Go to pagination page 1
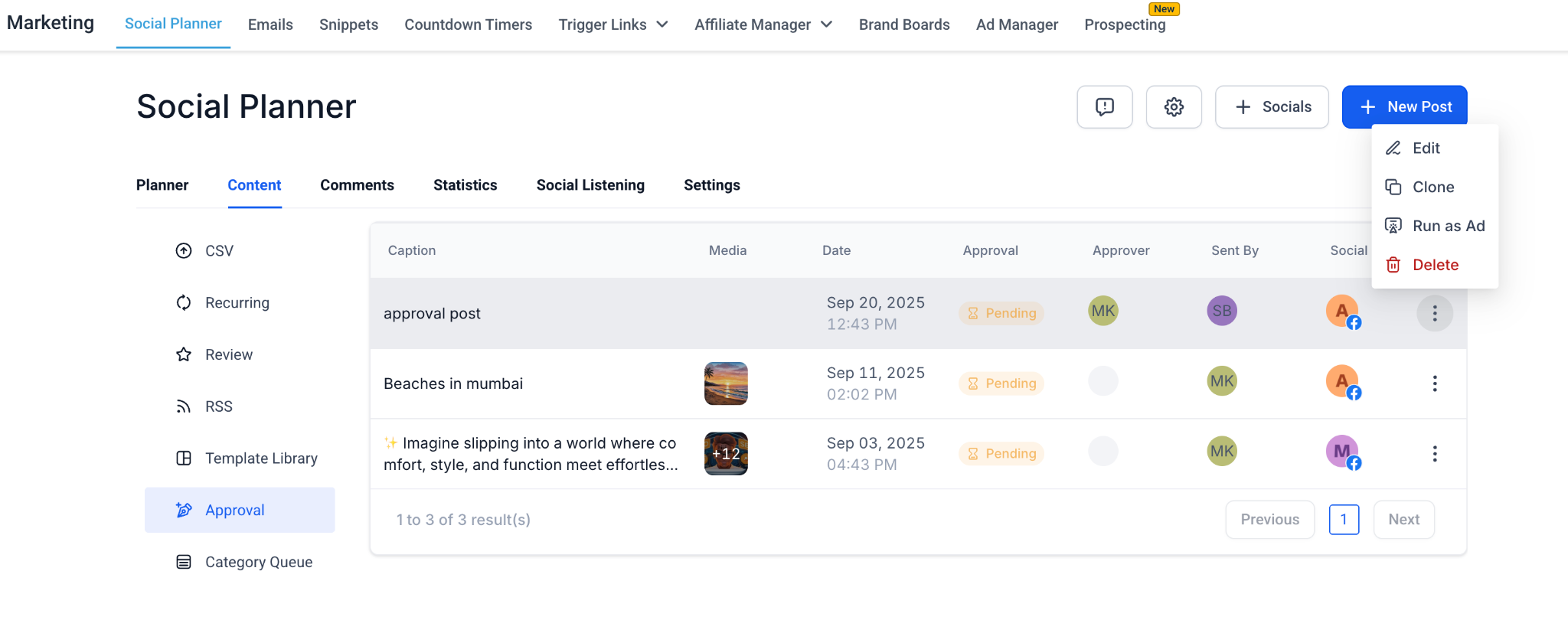The height and width of the screenshot is (620, 1568). coord(1344,520)
